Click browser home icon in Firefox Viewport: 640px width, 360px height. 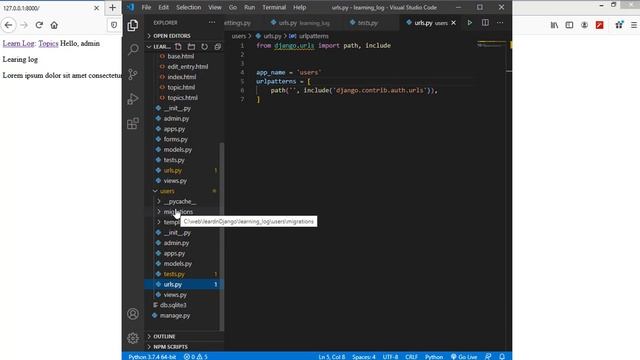pyautogui.click(x=54, y=25)
